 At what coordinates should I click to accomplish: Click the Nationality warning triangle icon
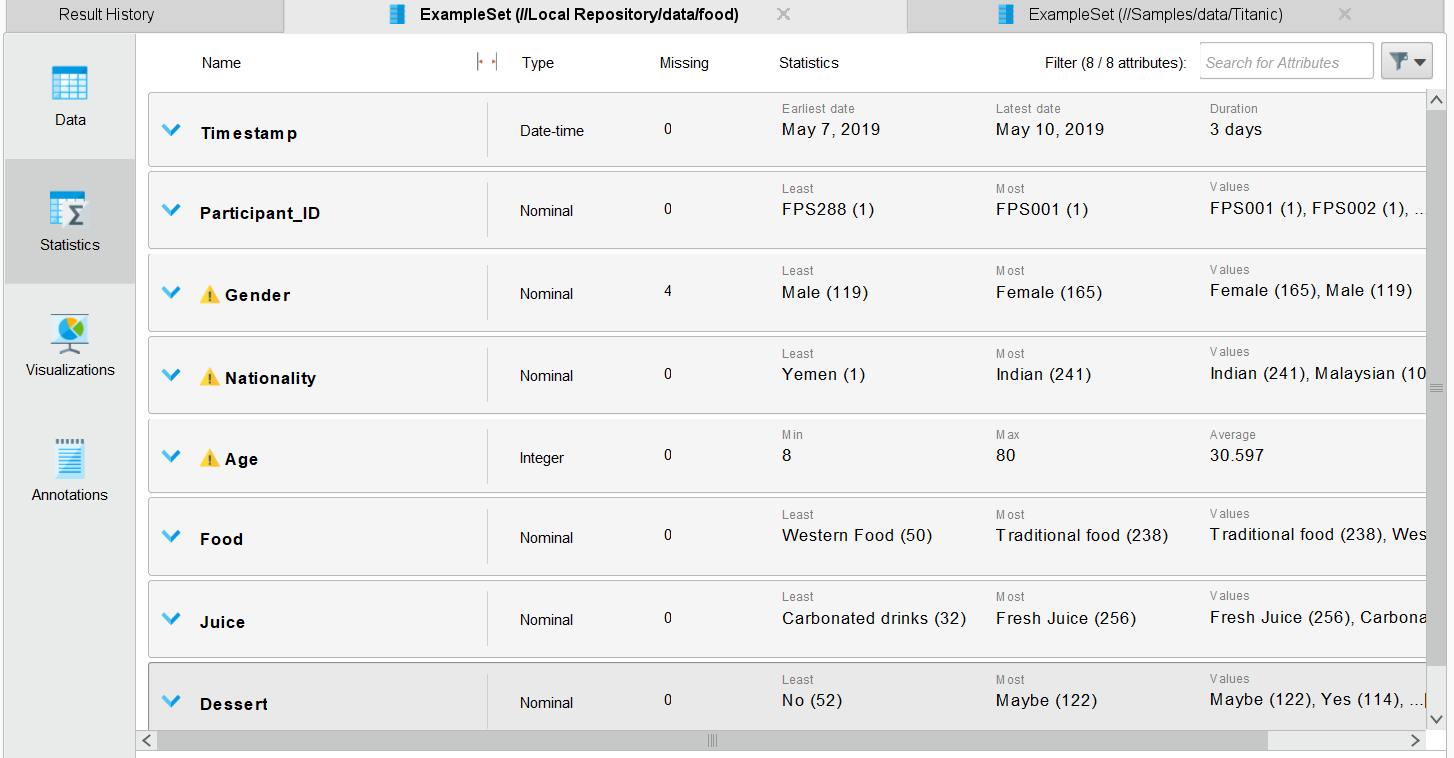pyautogui.click(x=209, y=378)
